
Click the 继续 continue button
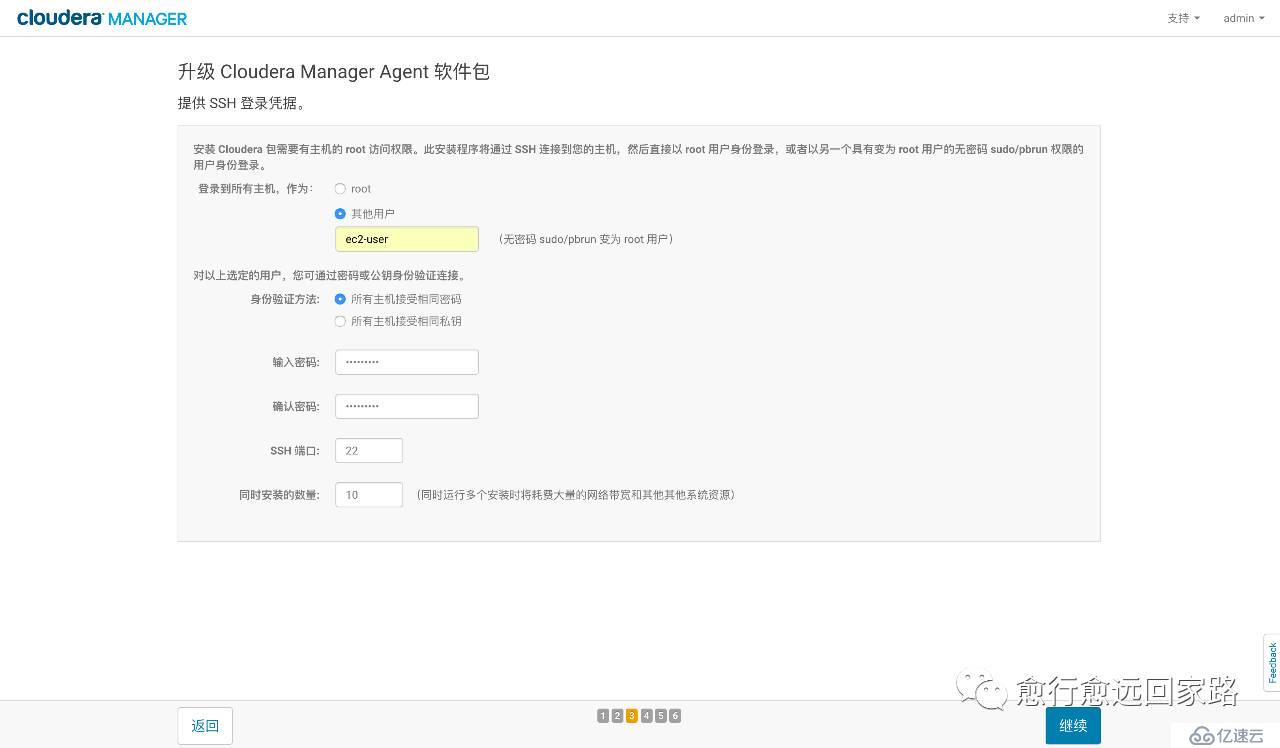tap(1073, 726)
